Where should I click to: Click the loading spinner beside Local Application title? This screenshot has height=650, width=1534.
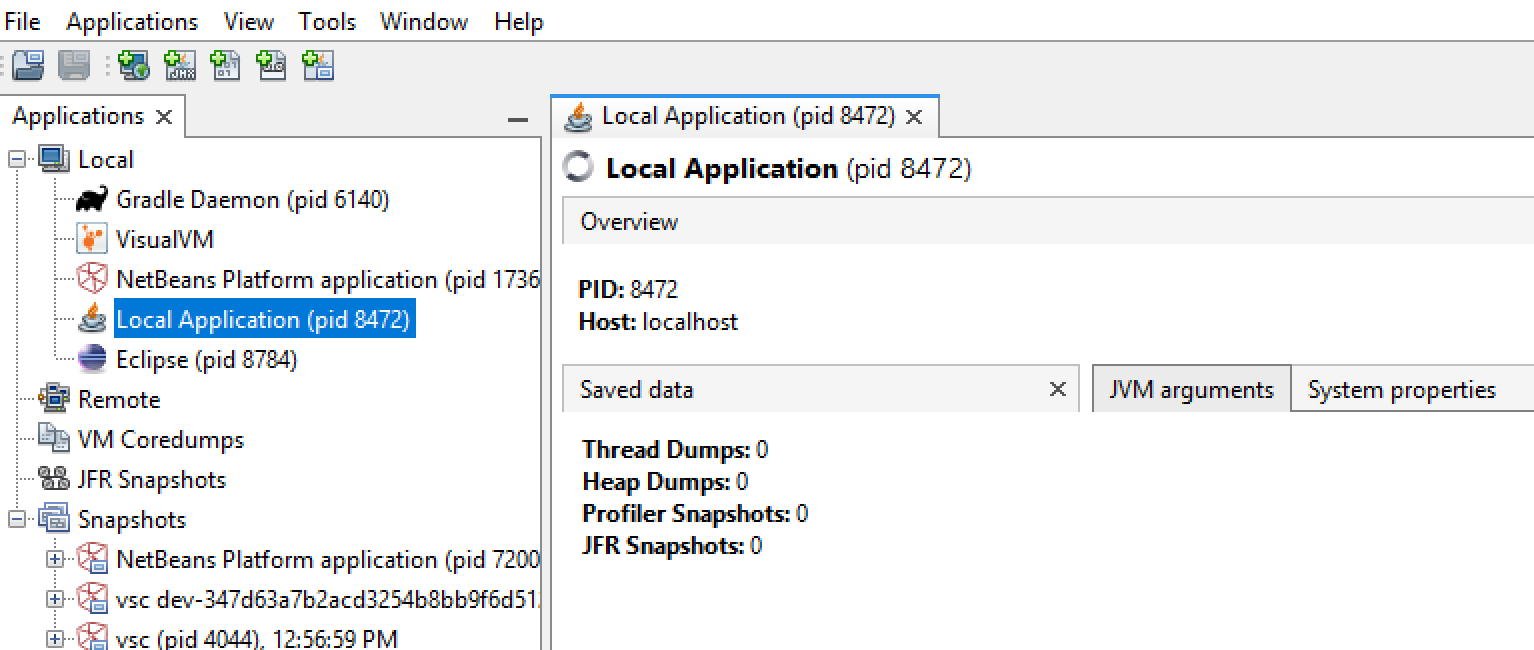(x=578, y=168)
